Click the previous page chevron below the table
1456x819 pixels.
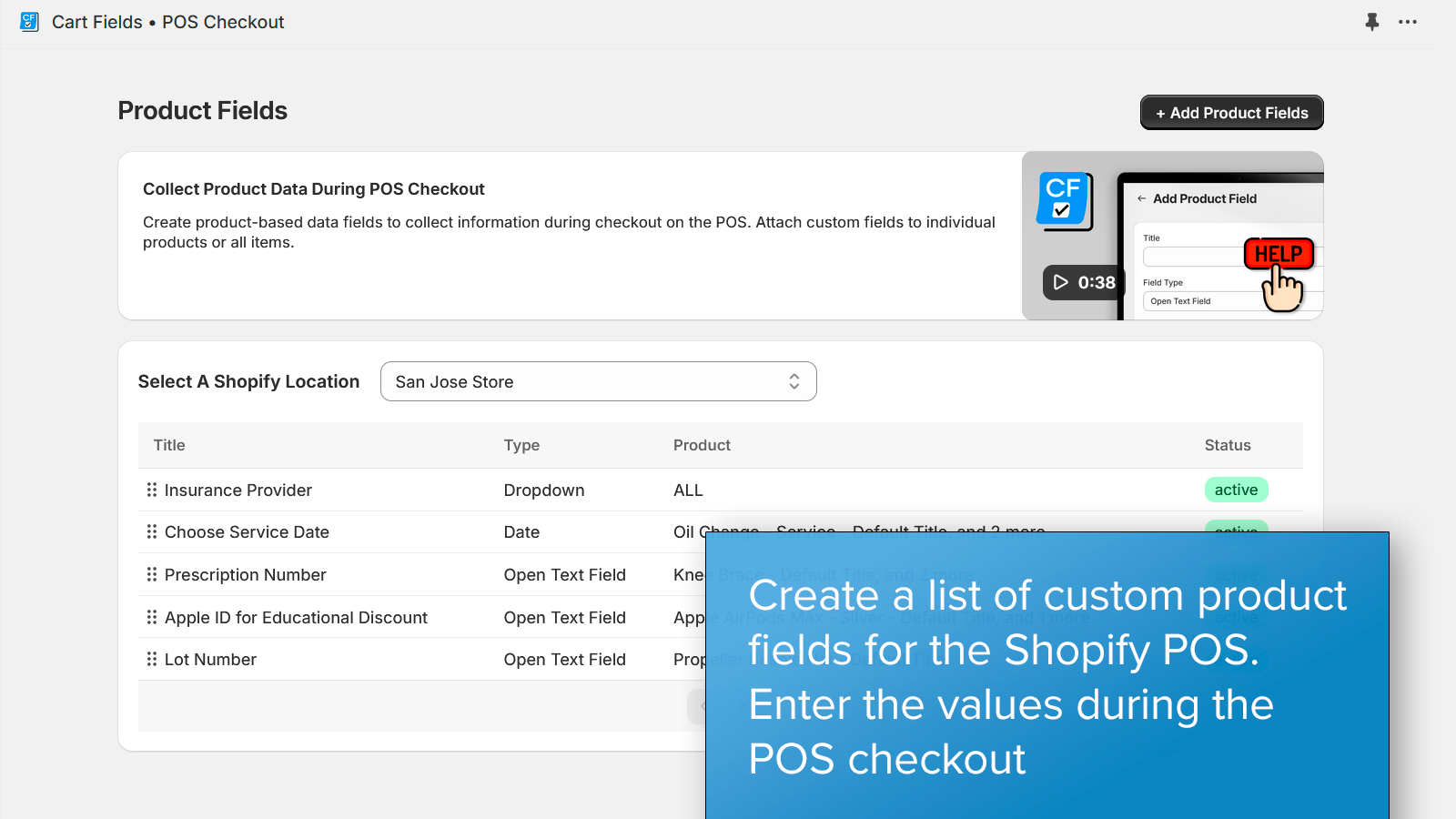[x=701, y=705]
